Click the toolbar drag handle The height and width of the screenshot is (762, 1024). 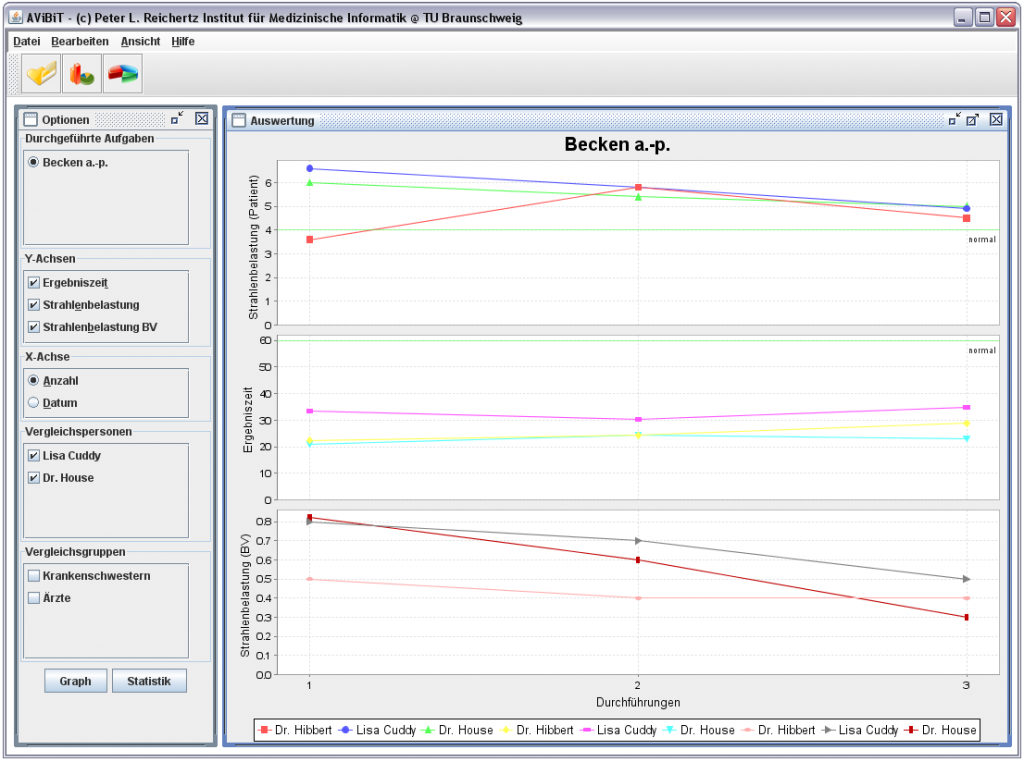coord(14,74)
